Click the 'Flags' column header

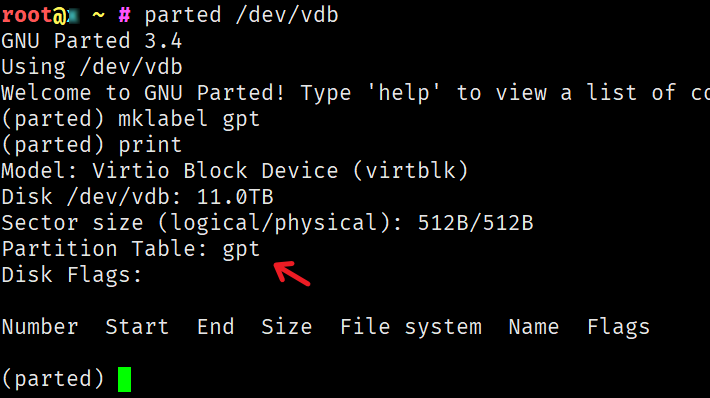pos(619,328)
